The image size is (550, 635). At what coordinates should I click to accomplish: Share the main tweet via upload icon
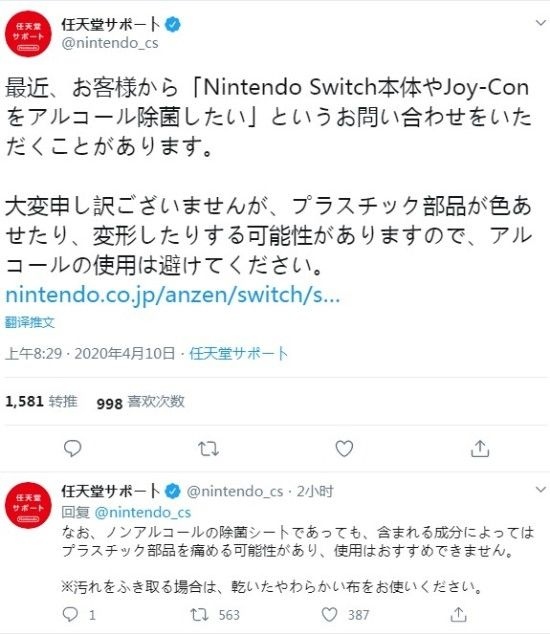coord(480,449)
